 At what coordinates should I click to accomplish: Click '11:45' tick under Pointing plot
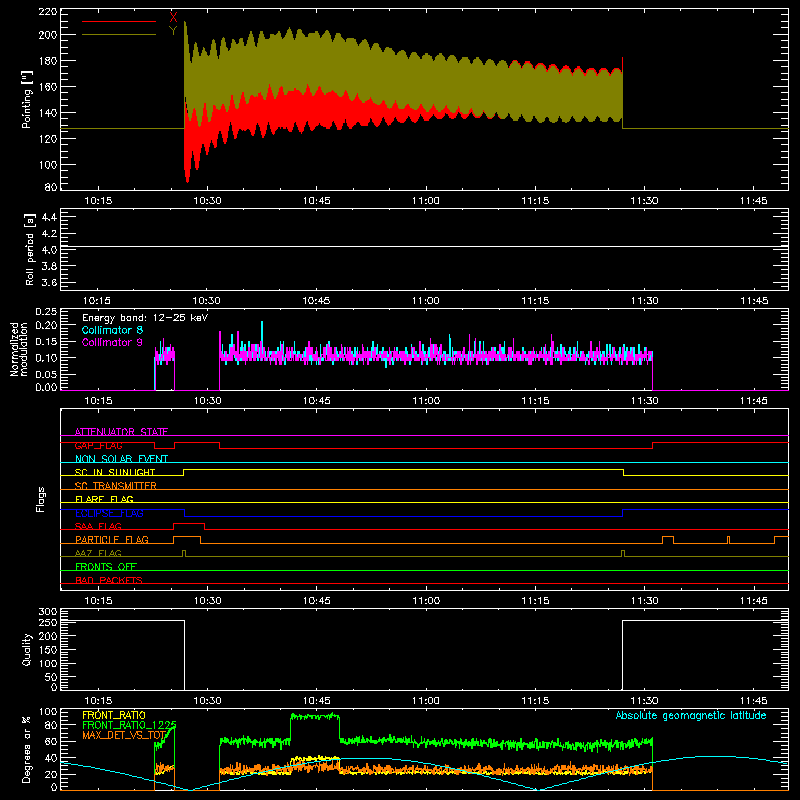click(754, 201)
